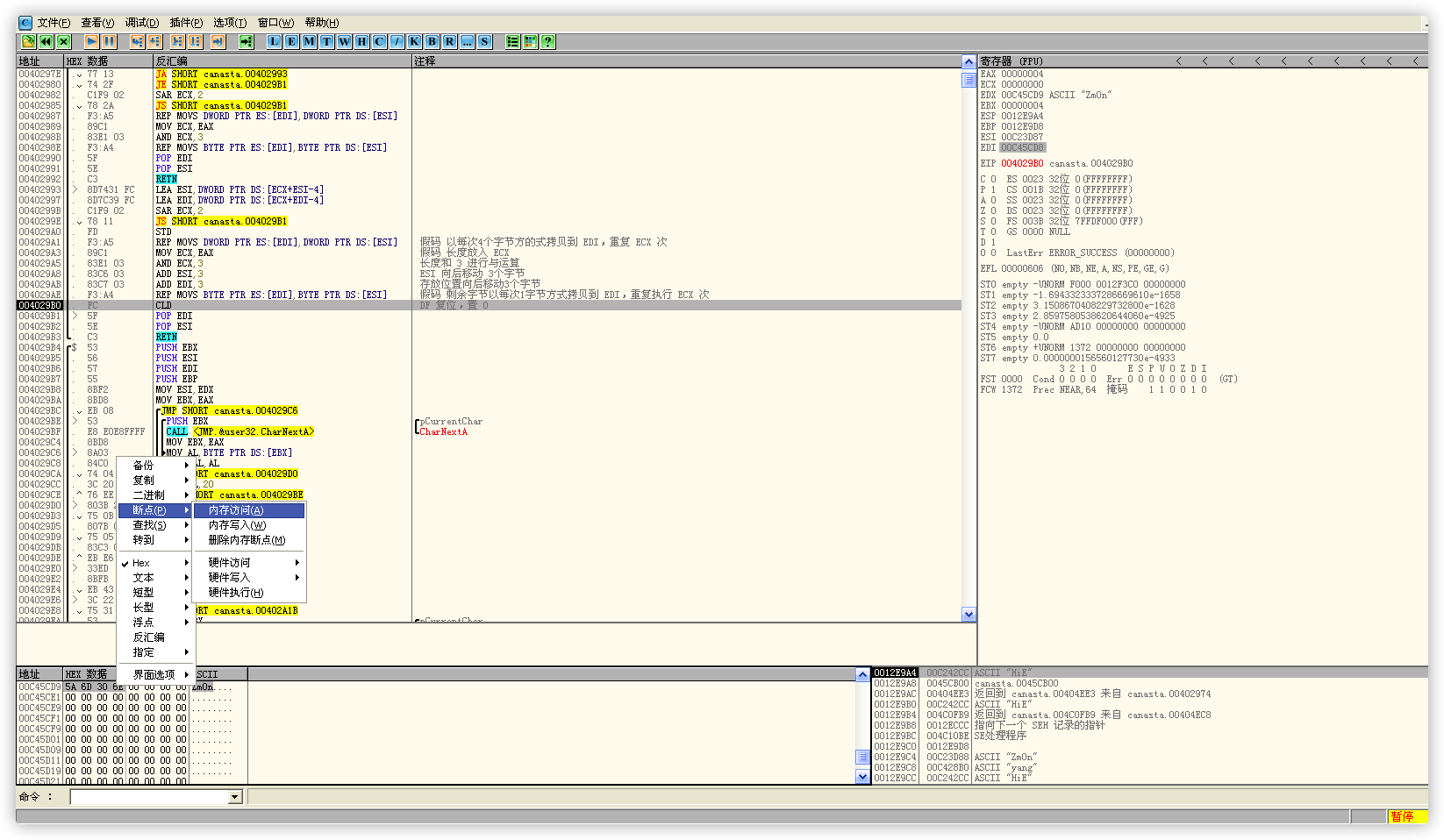1444x840 pixels.
Task: Select 内存写入(W) from breakpoint submenu
Action: 237,525
